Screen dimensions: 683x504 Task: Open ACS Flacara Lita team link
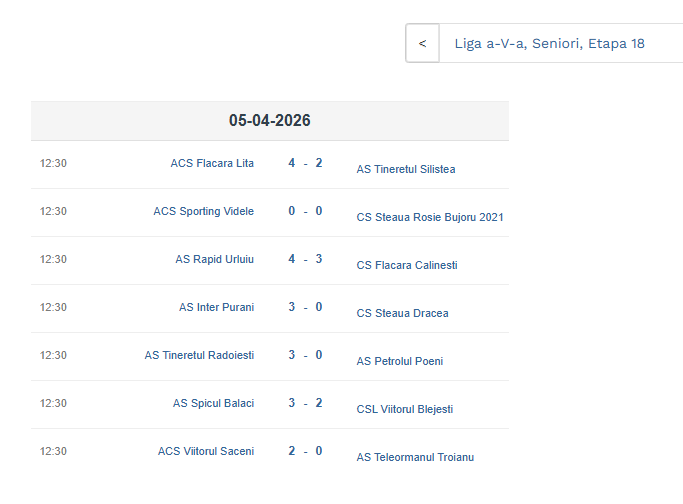[x=212, y=163]
